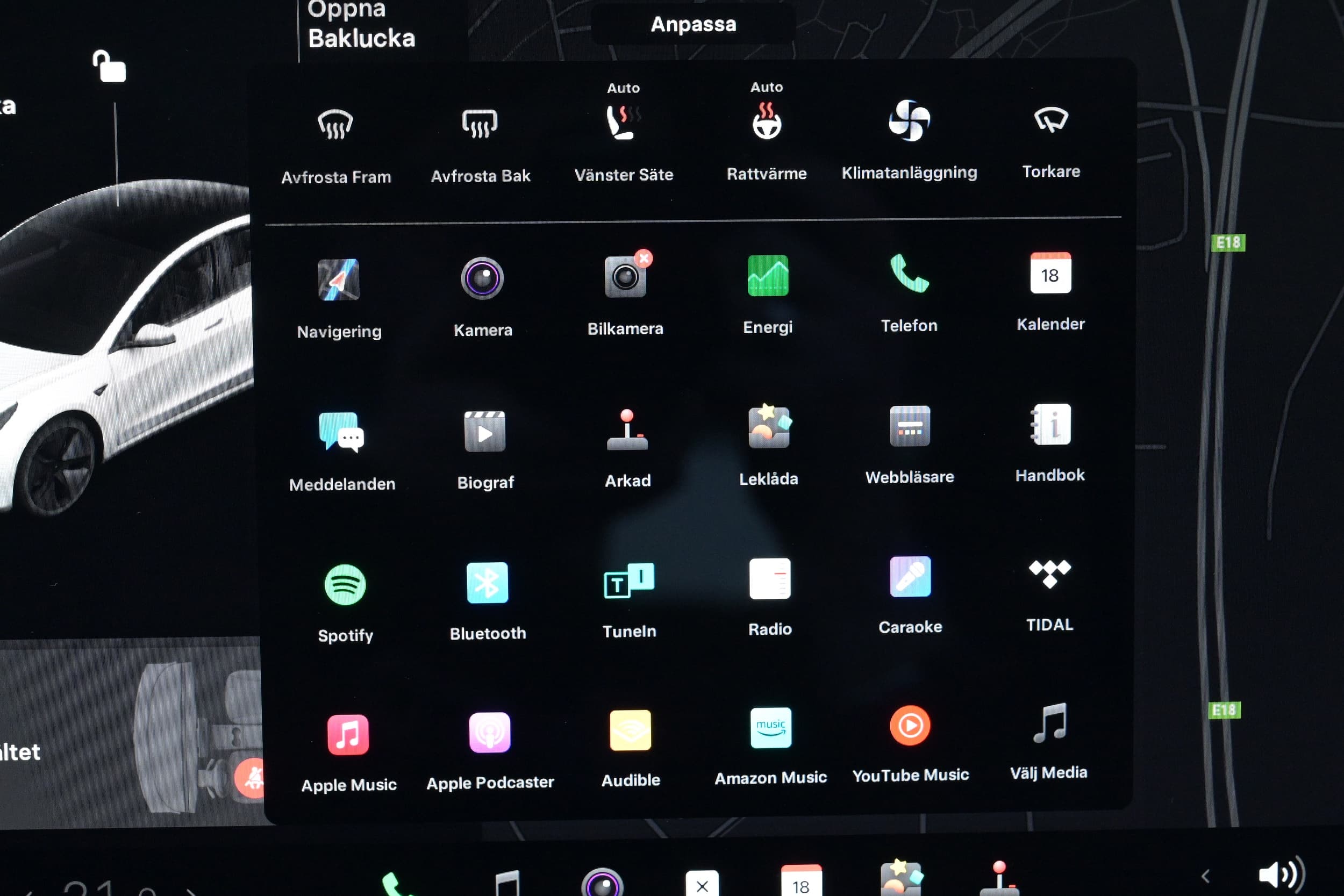The image size is (1344, 896).
Task: Toggle Avfrosta Bak rear defrost
Action: click(480, 124)
